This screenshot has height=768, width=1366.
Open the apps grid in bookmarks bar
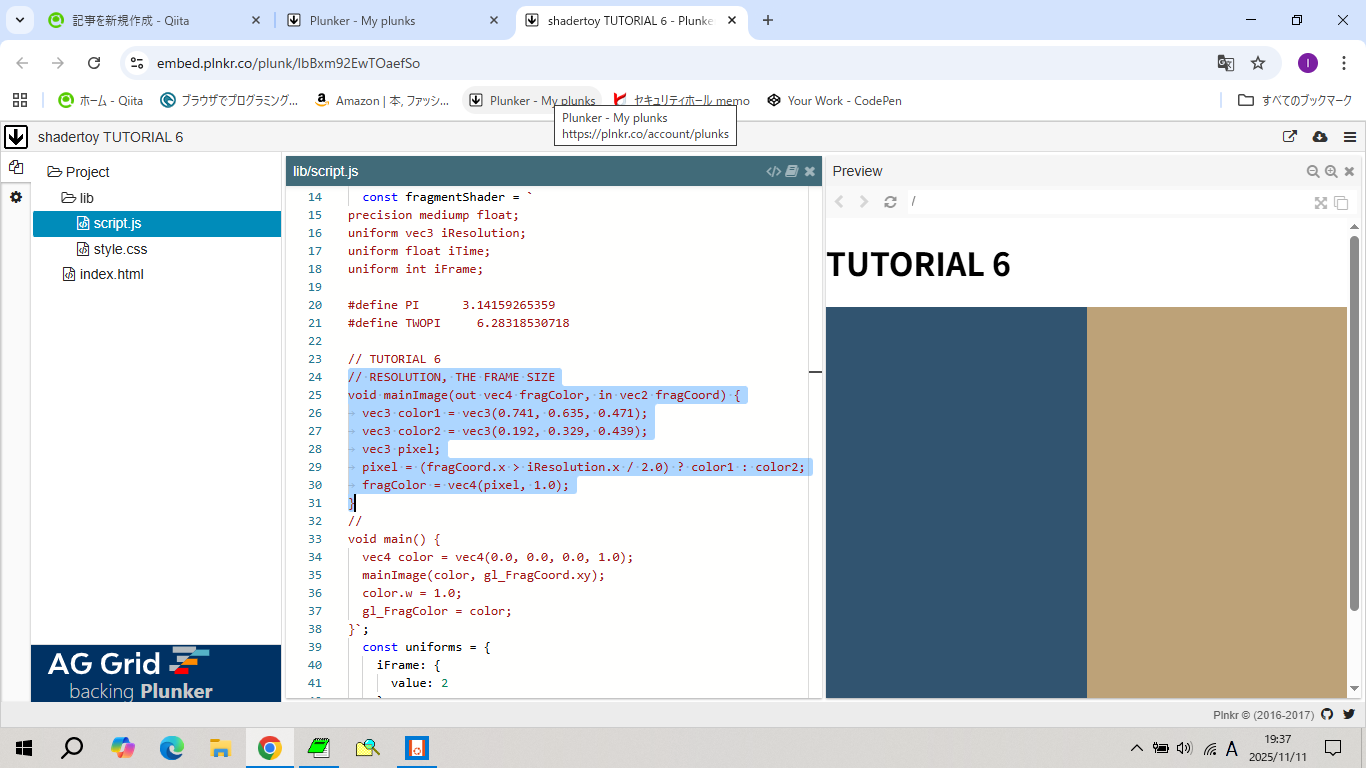pos(19,100)
